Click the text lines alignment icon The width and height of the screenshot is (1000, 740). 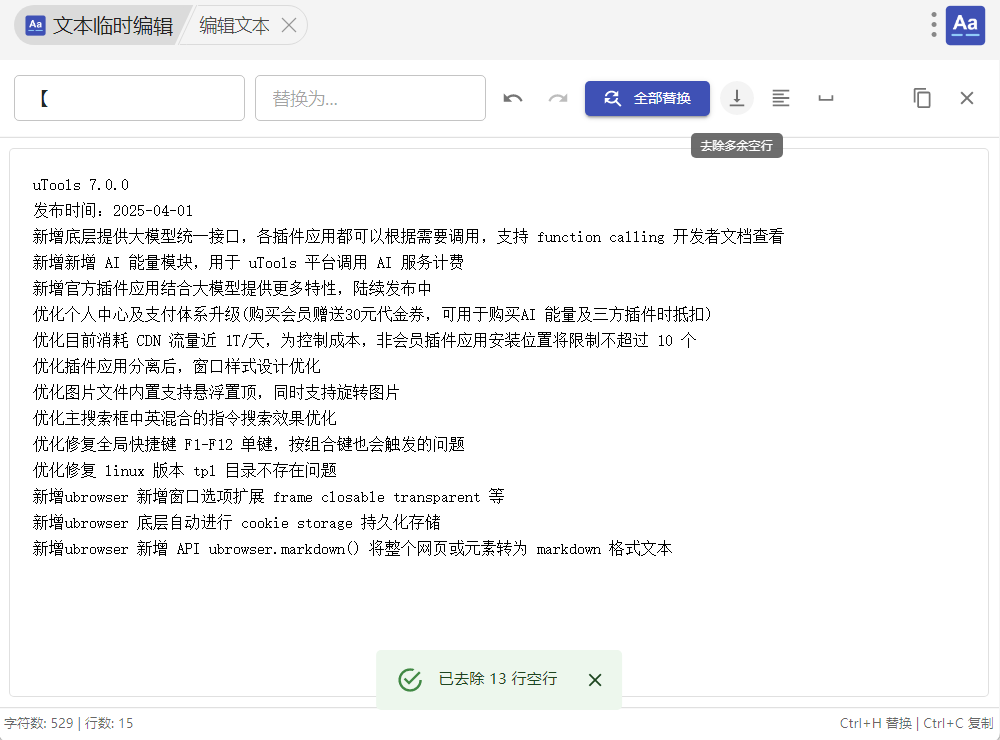pyautogui.click(x=781, y=98)
